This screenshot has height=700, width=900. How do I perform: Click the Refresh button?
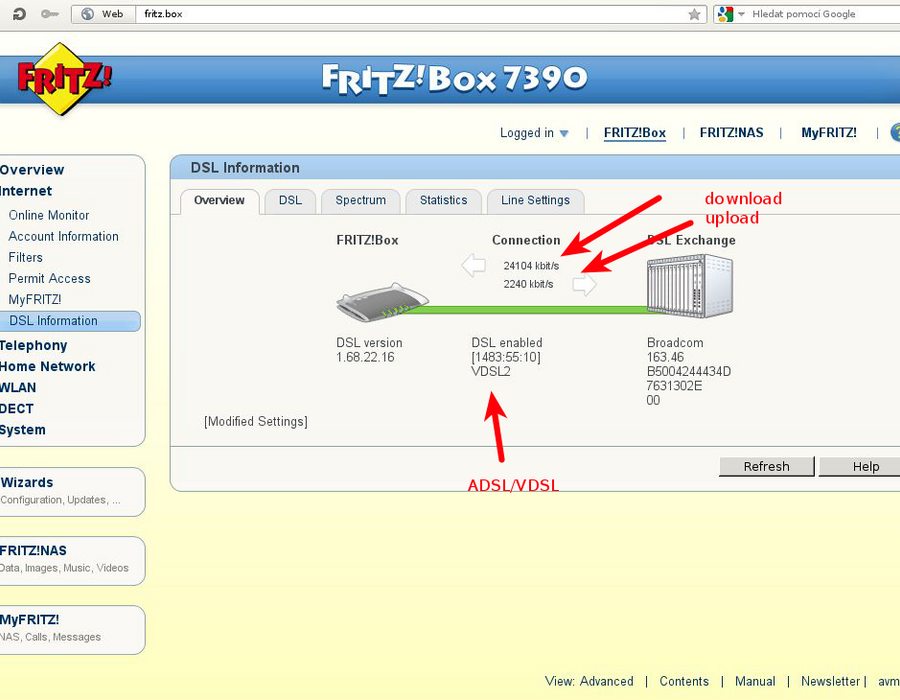[766, 466]
